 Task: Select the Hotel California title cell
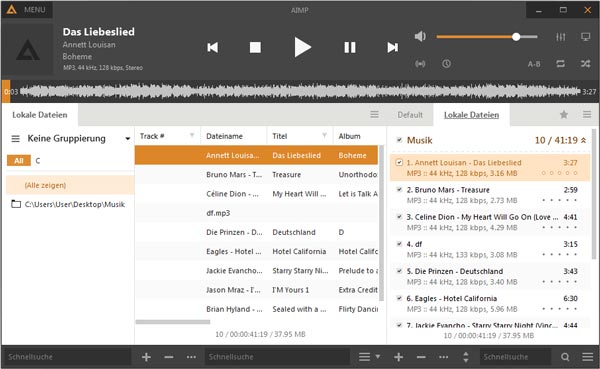coord(299,251)
